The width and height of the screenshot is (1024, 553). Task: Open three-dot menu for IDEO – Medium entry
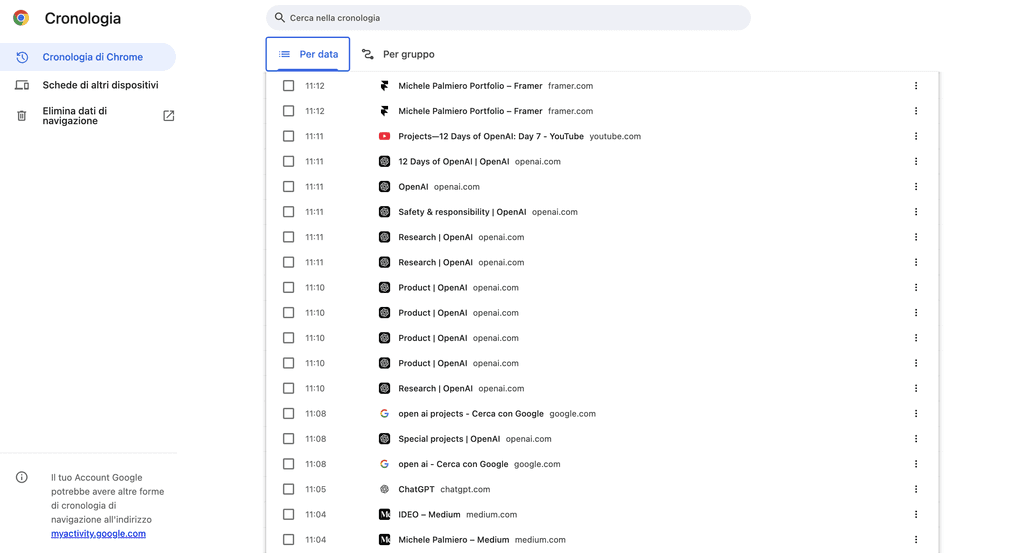(916, 514)
